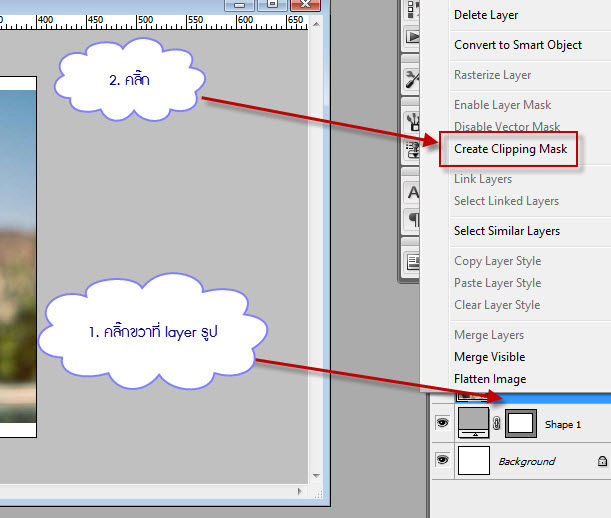Viewport: 611px width, 518px height.
Task: Select the Background layer thumbnail
Action: (x=474, y=460)
